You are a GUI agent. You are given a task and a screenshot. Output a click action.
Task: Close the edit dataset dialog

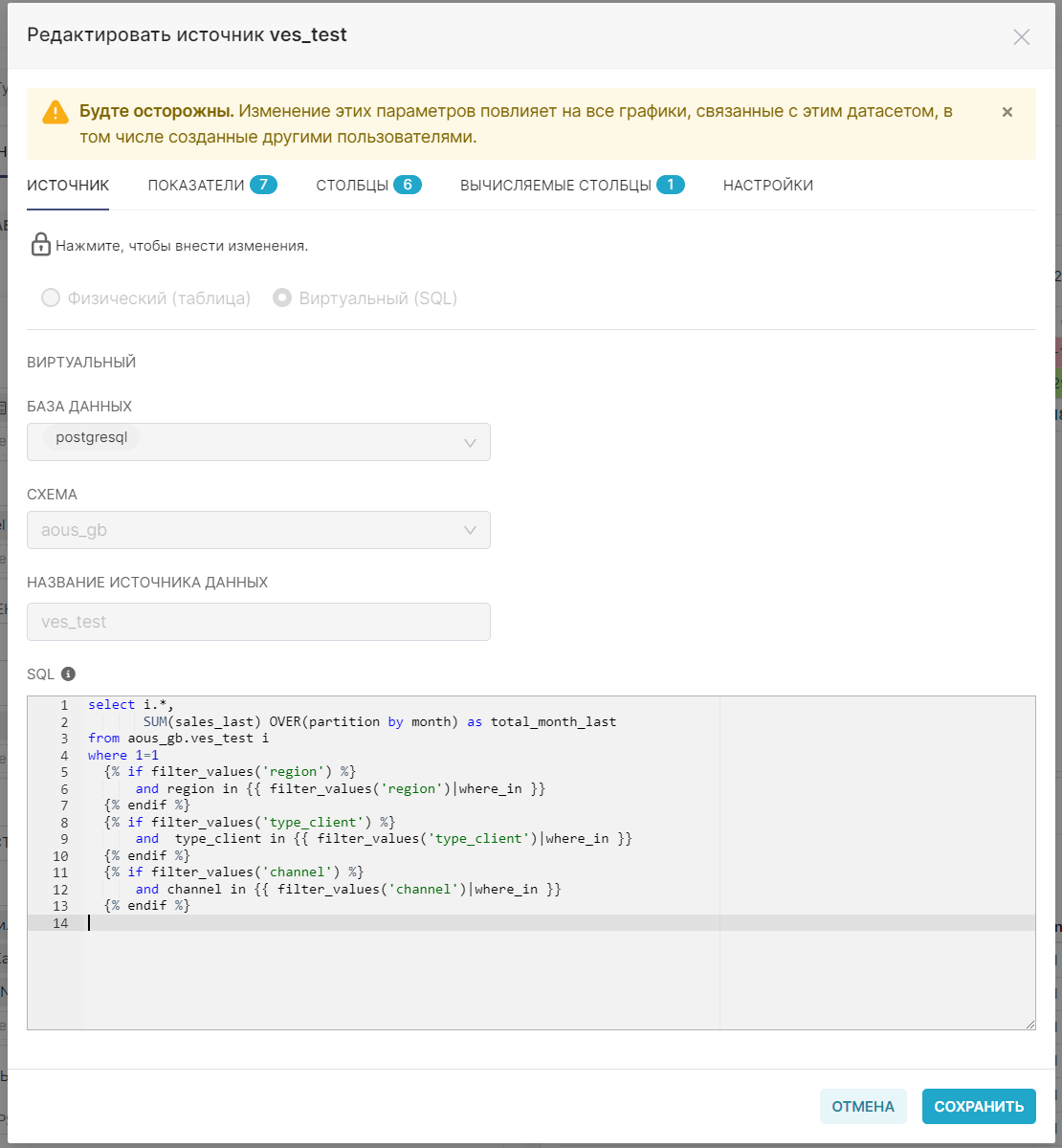tap(1021, 37)
